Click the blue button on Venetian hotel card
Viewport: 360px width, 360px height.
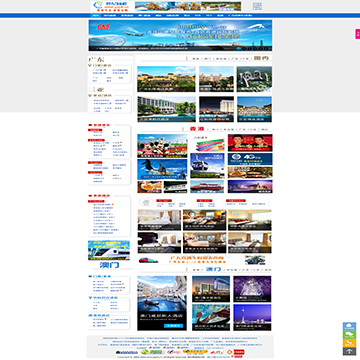pos(173,326)
